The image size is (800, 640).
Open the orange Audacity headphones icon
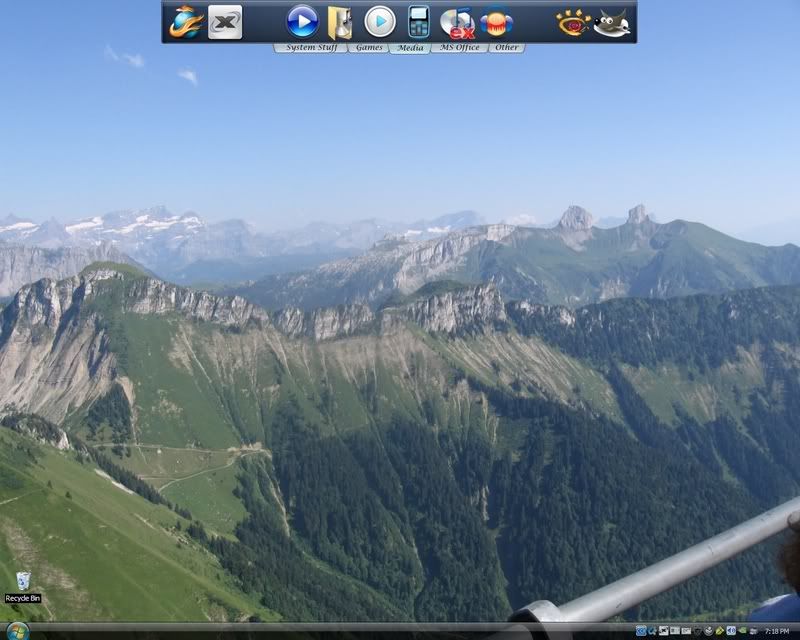click(x=496, y=23)
